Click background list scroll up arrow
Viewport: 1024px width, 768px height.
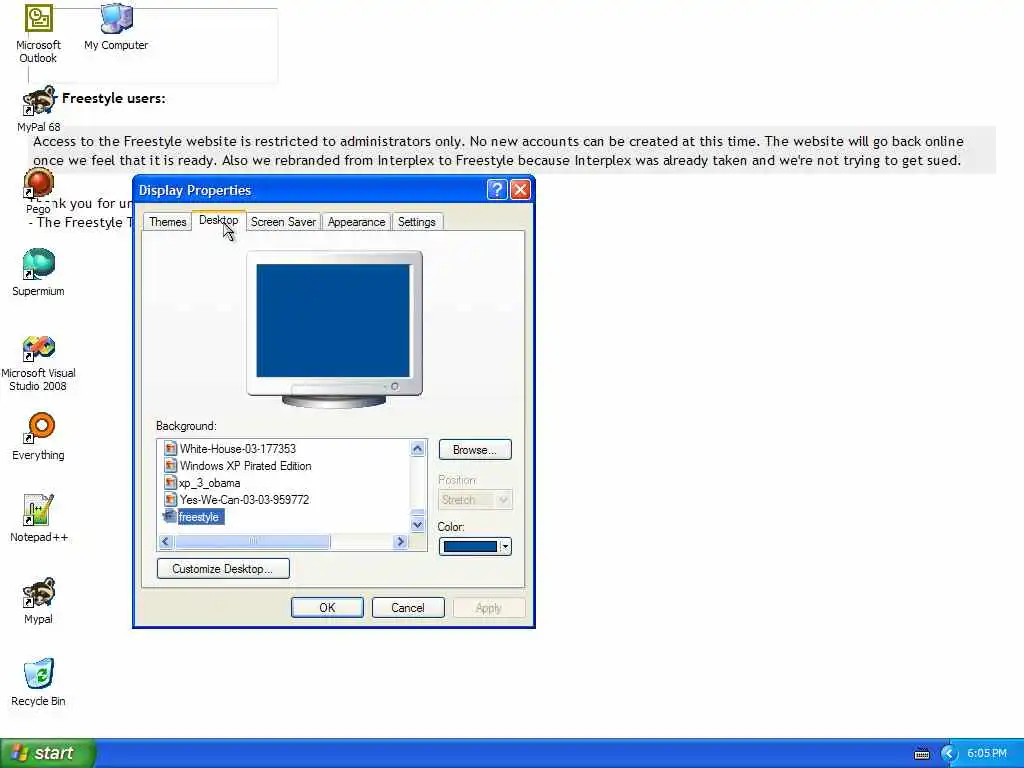(417, 449)
